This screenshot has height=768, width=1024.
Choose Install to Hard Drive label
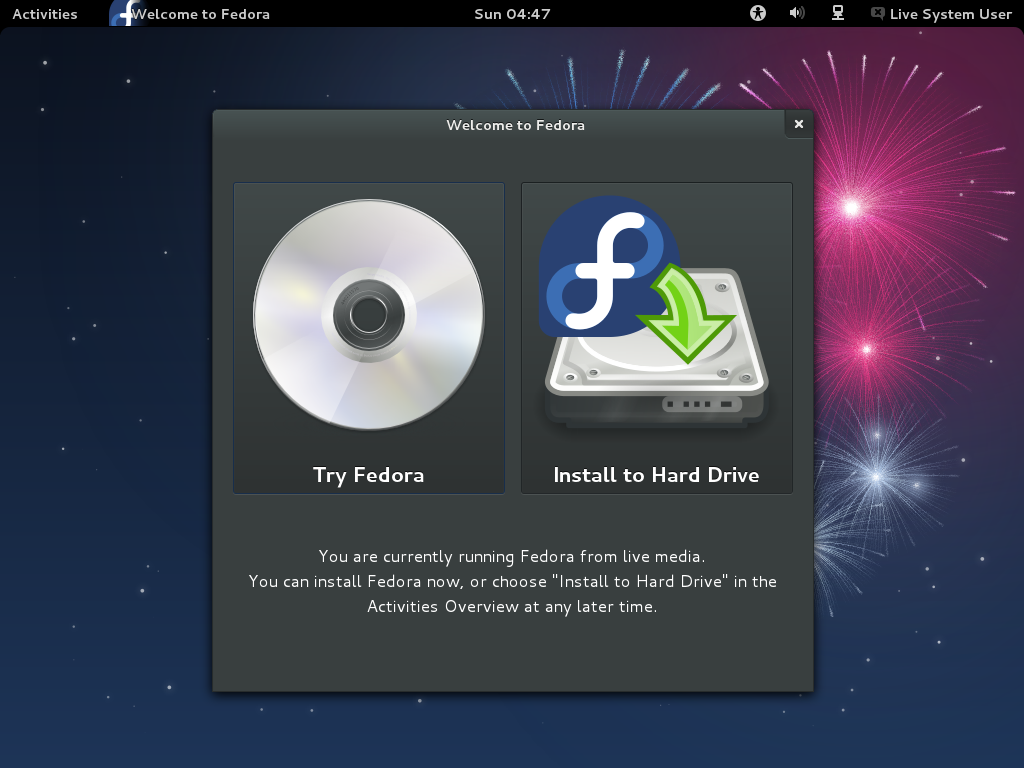point(656,475)
